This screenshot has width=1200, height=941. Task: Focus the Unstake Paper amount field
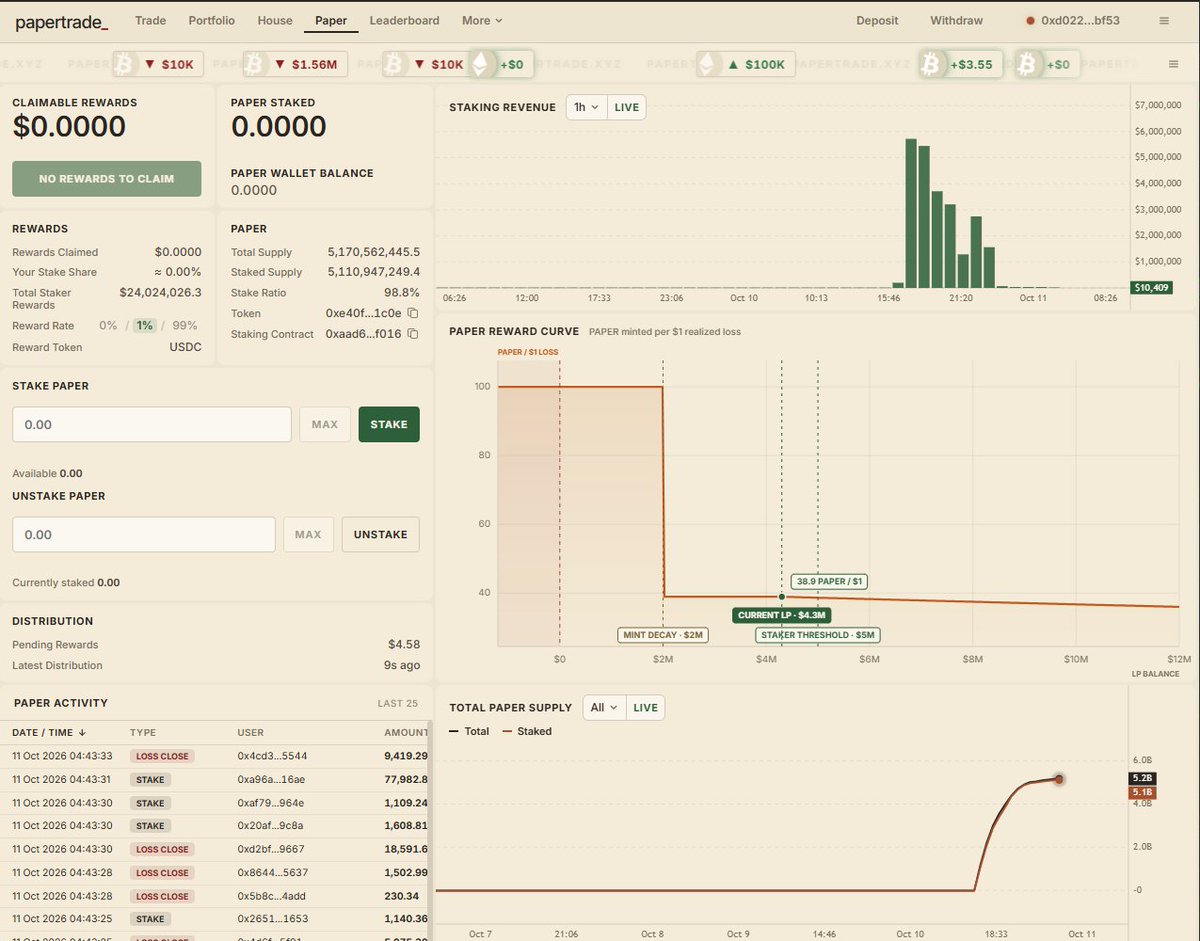click(144, 534)
